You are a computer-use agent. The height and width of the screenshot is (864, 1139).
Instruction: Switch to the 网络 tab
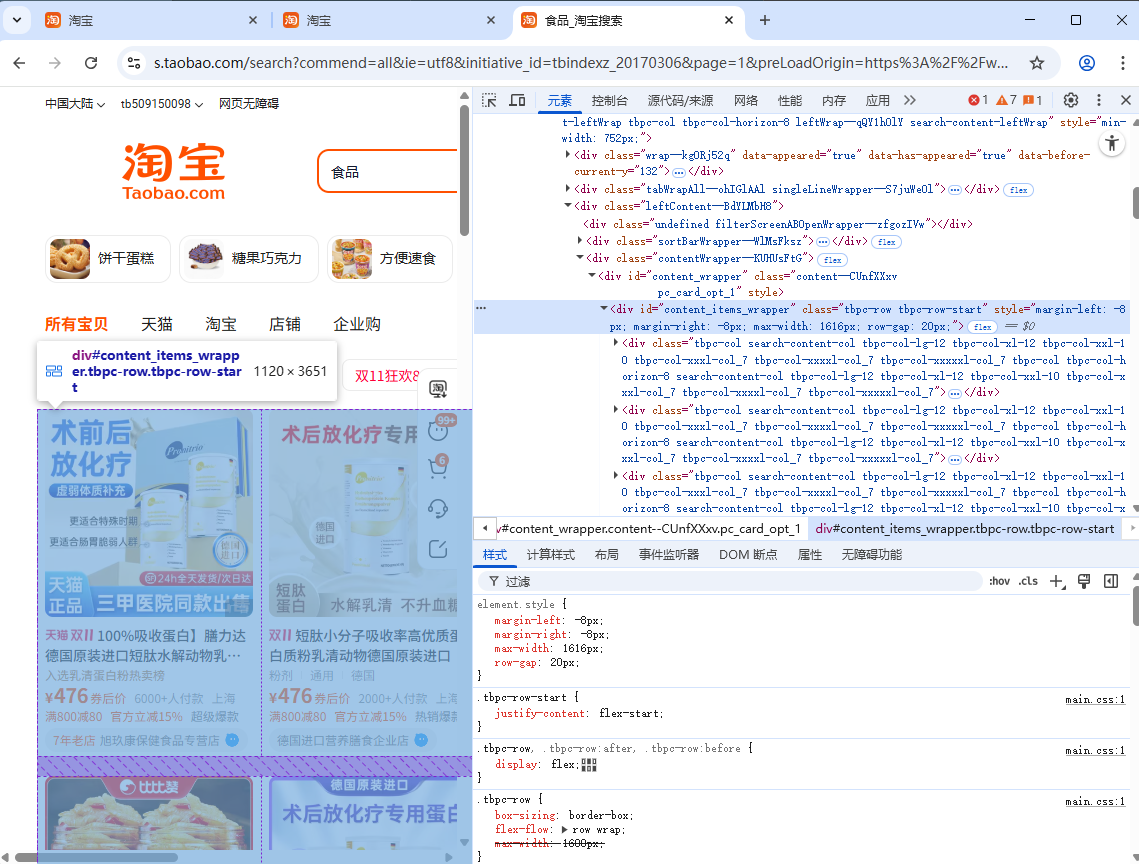(746, 100)
